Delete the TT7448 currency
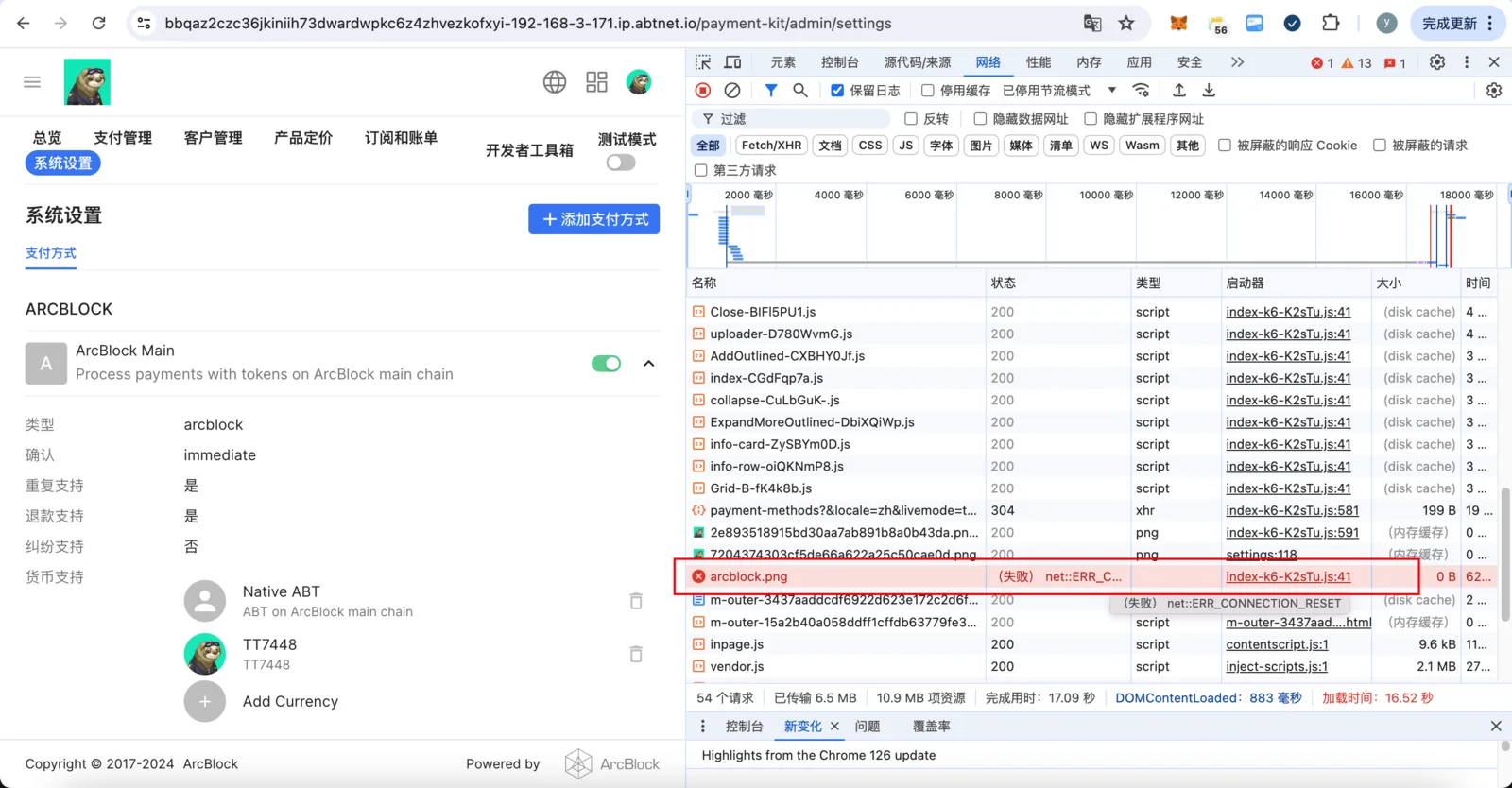Viewport: 1512px width, 788px height. point(636,654)
